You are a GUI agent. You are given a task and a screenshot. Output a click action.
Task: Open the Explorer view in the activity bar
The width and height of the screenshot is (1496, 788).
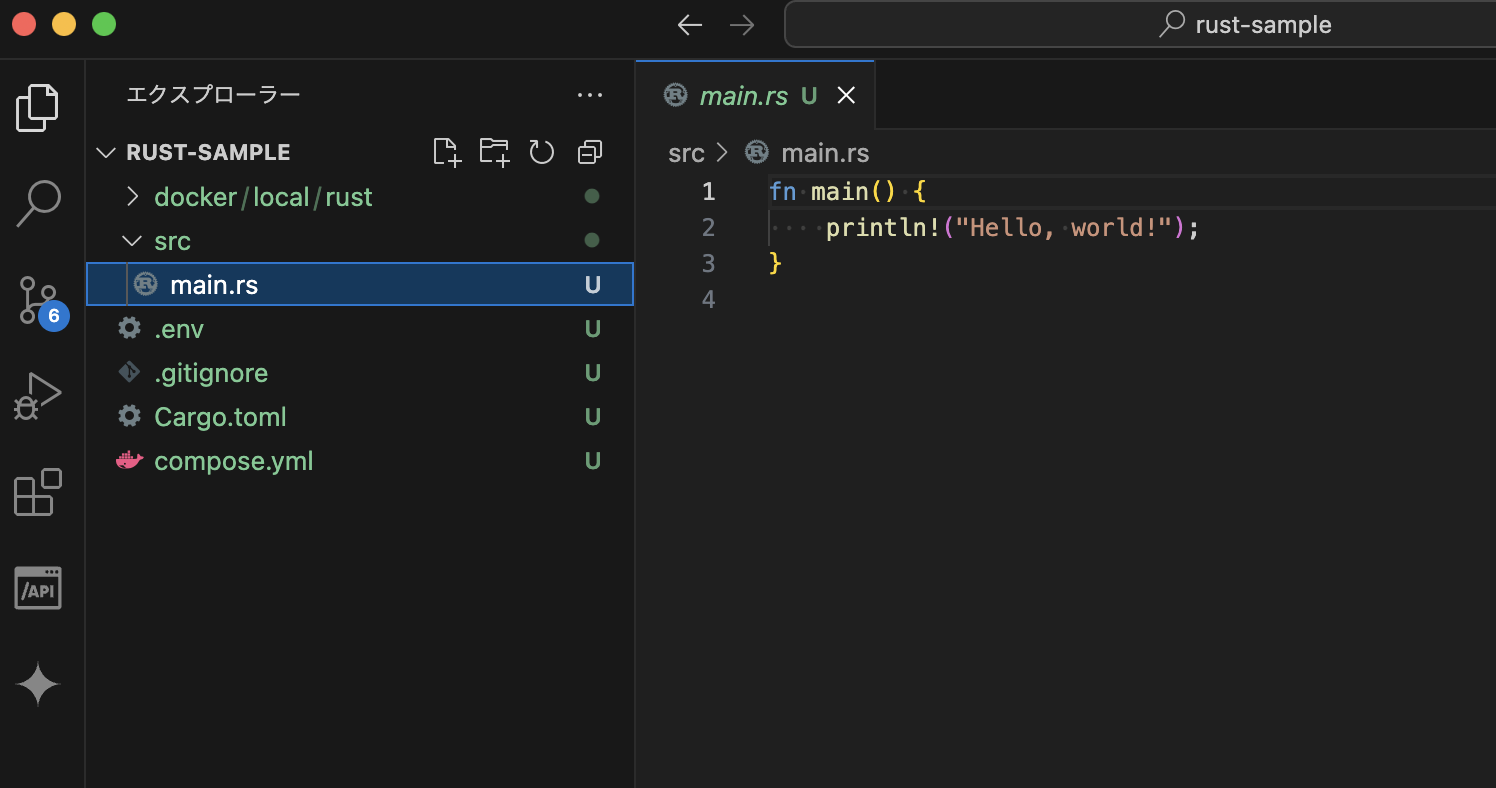pyautogui.click(x=38, y=107)
